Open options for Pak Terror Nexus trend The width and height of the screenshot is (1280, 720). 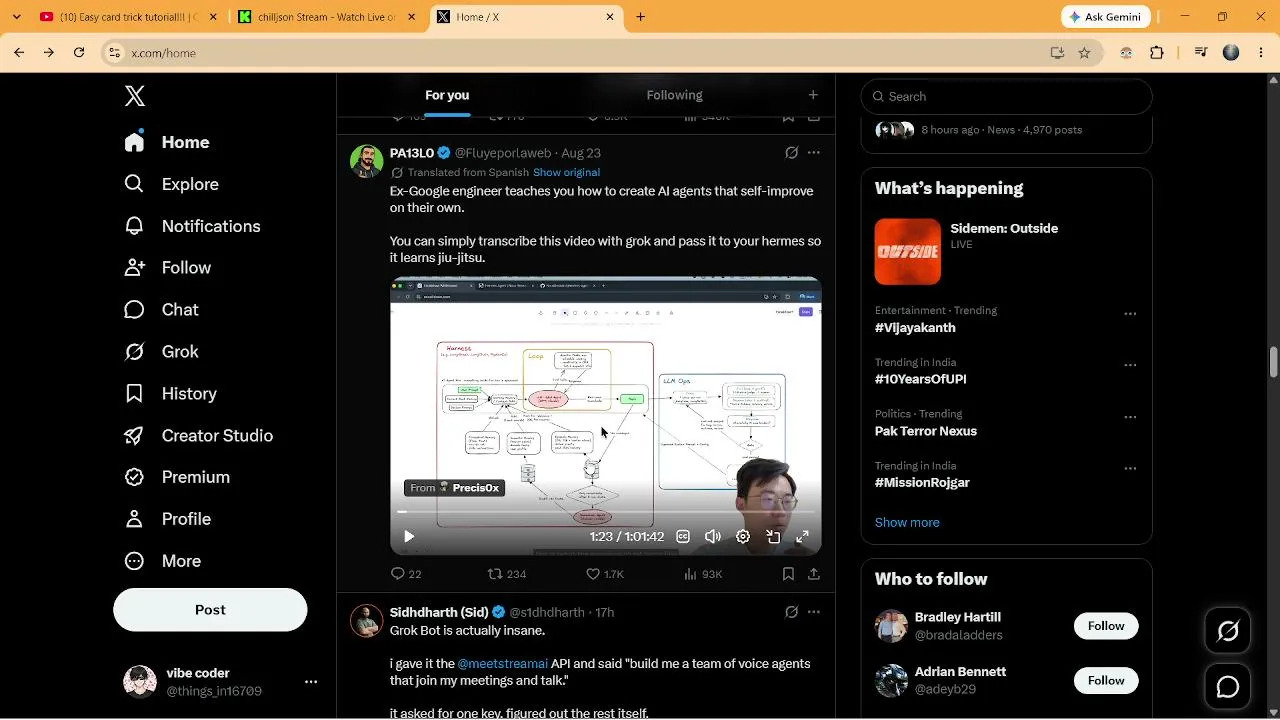click(1130, 417)
